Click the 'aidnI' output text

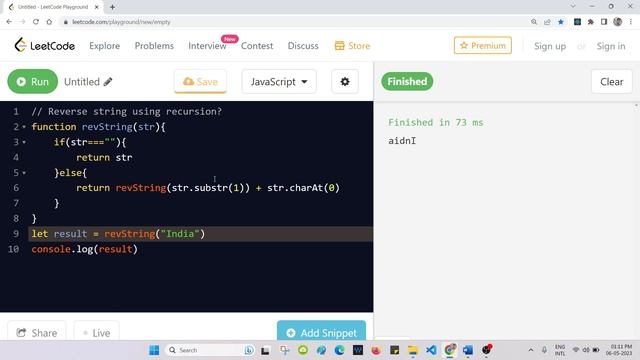[x=402, y=141]
